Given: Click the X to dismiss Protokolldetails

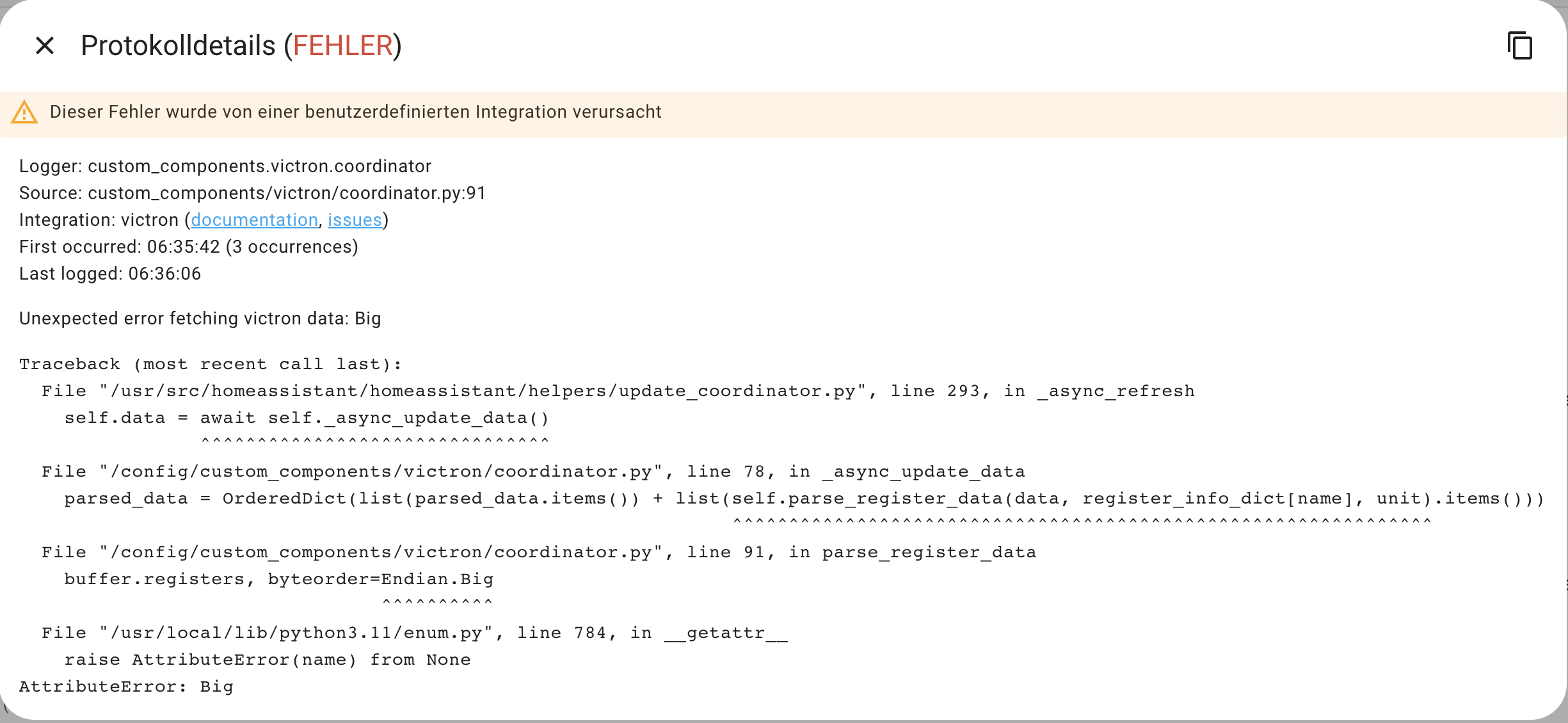Looking at the screenshot, I should [x=45, y=45].
